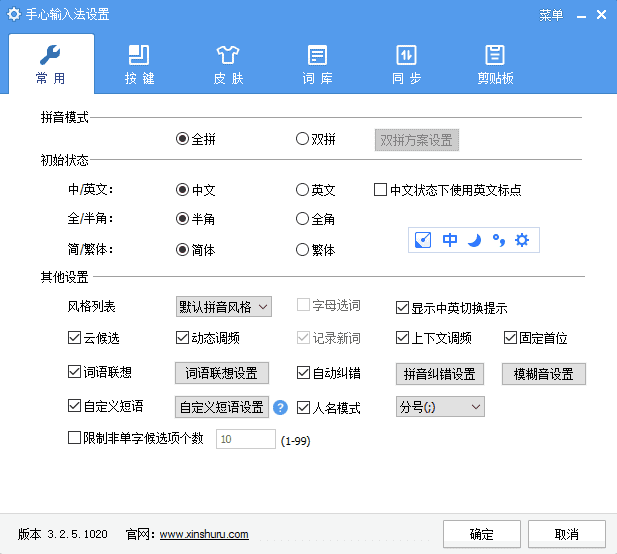Enable 限制非单字候选项个数 checkbox
617x554 pixels.
pyautogui.click(x=75, y=438)
